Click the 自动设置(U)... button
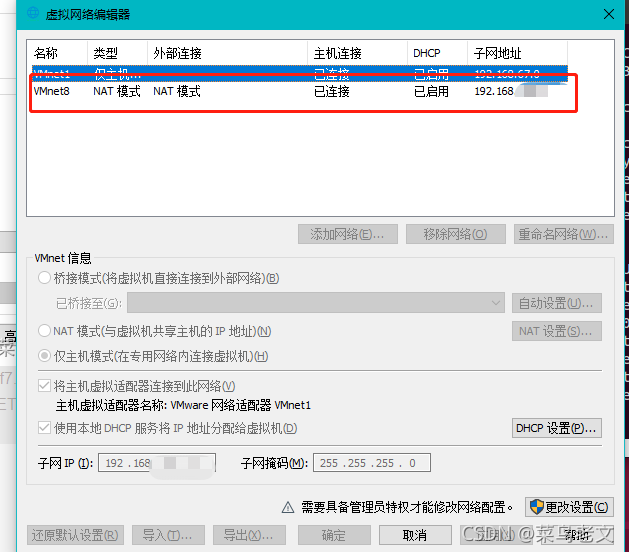 (x=557, y=303)
